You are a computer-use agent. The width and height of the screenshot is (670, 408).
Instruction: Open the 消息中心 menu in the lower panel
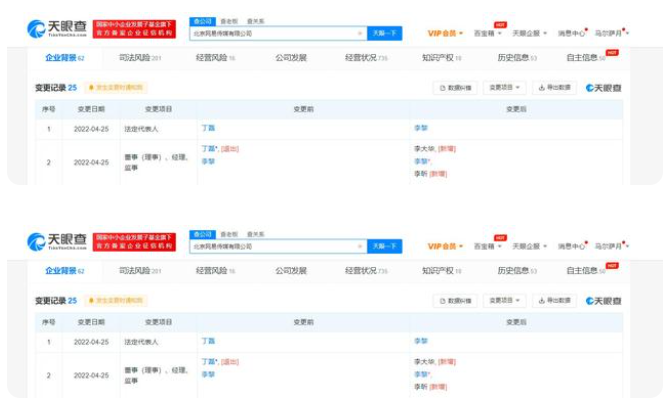pyautogui.click(x=573, y=246)
